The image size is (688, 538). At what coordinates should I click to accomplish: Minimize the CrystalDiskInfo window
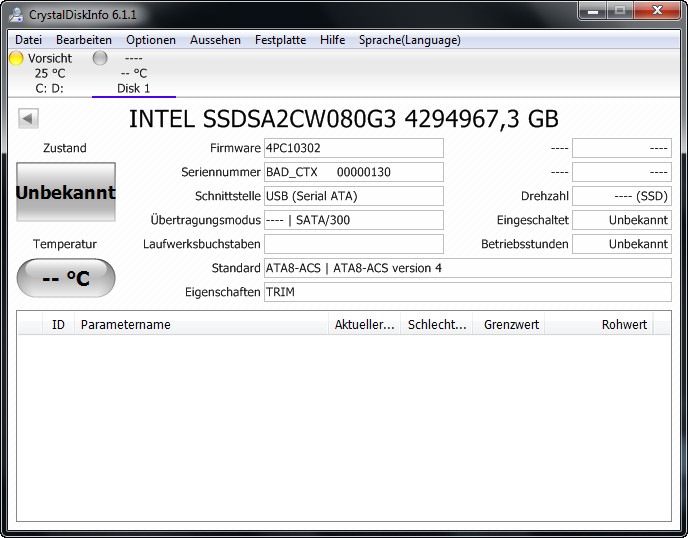593,11
